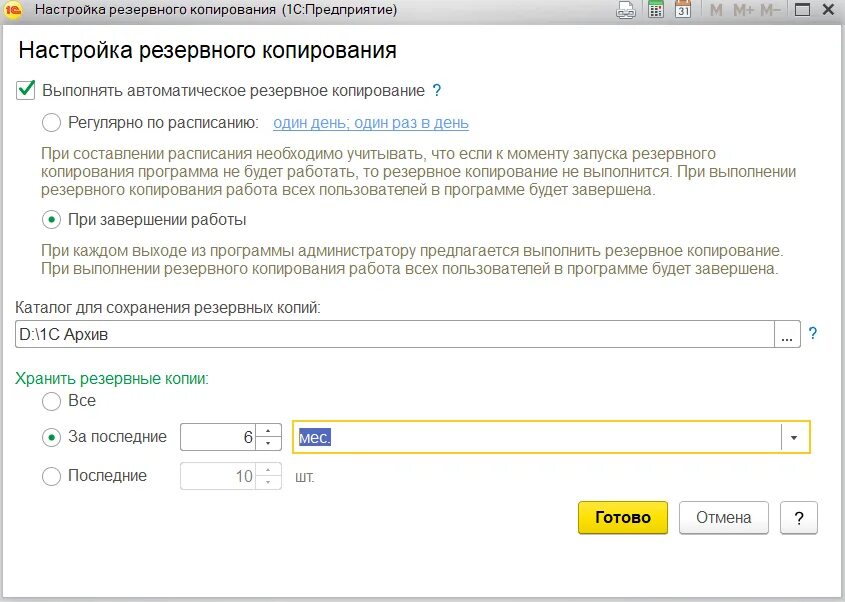Viewport: 845px width, 602px height.
Task: Click the backup folder path field
Action: pyautogui.click(x=394, y=334)
